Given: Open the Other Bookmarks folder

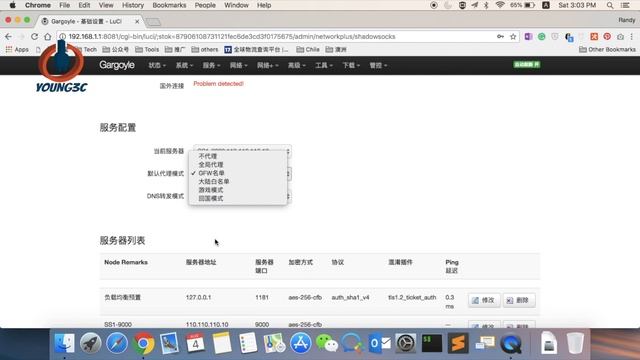Looking at the screenshot, I should (x=607, y=49).
